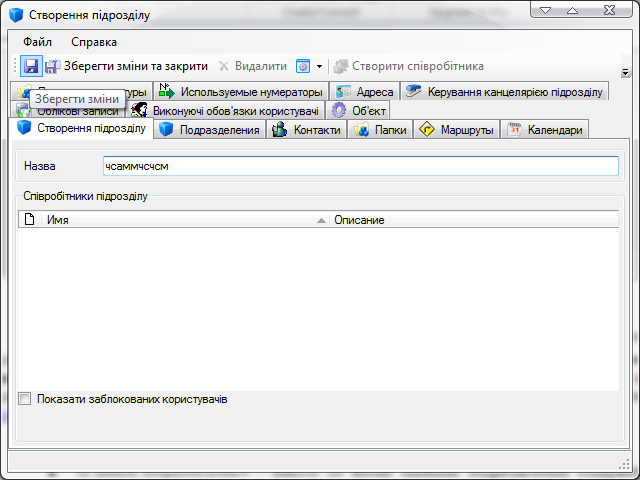Enable Показати заблокованих користувачів checkbox

point(25,399)
